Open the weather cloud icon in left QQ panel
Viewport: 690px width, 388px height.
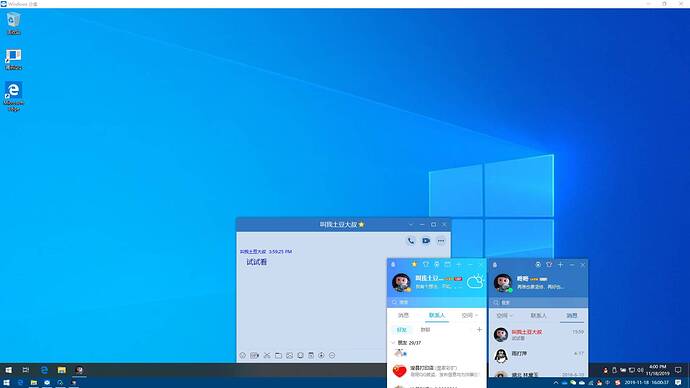point(475,281)
